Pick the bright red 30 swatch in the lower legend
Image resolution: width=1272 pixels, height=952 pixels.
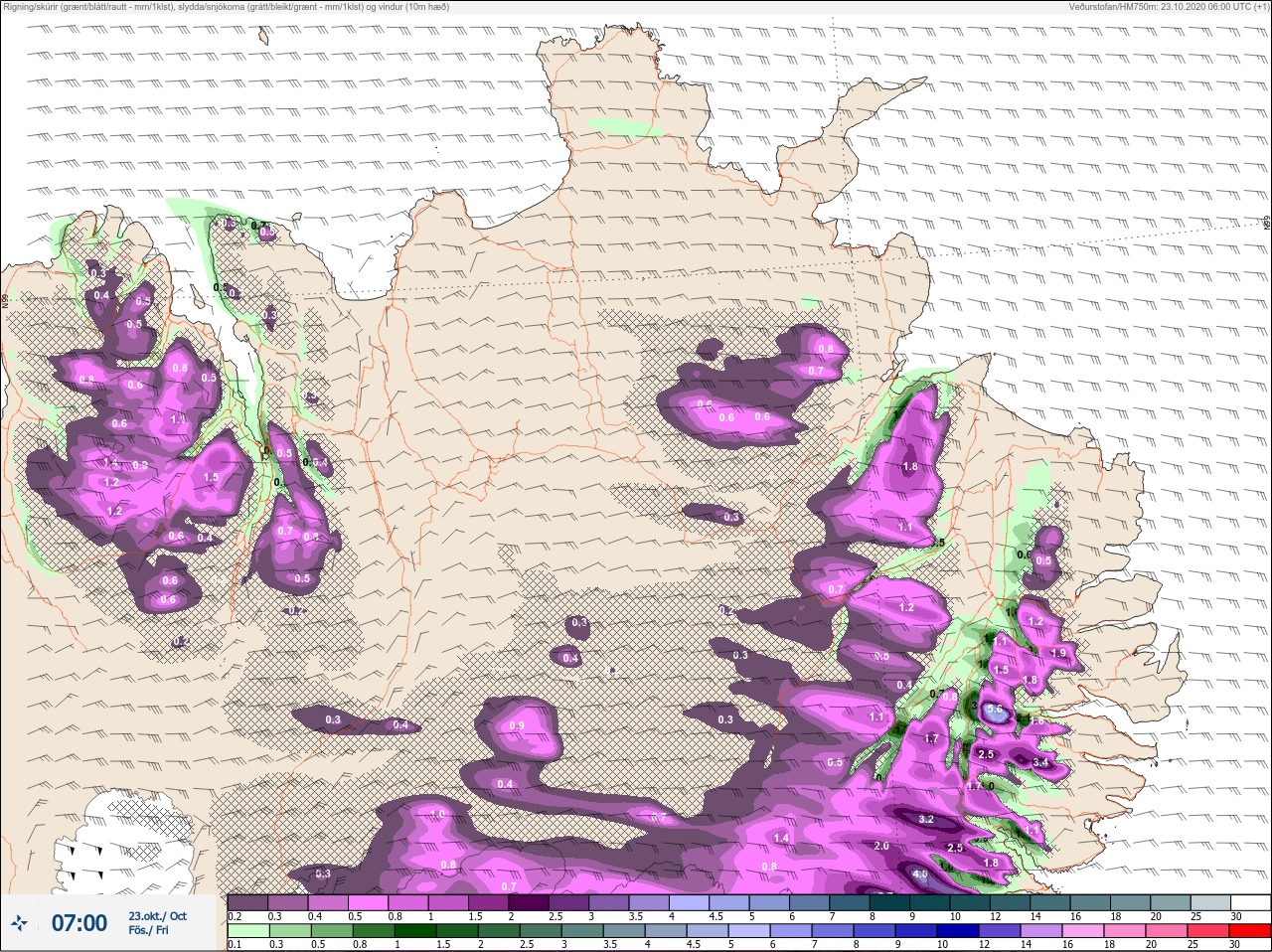coord(1250,931)
